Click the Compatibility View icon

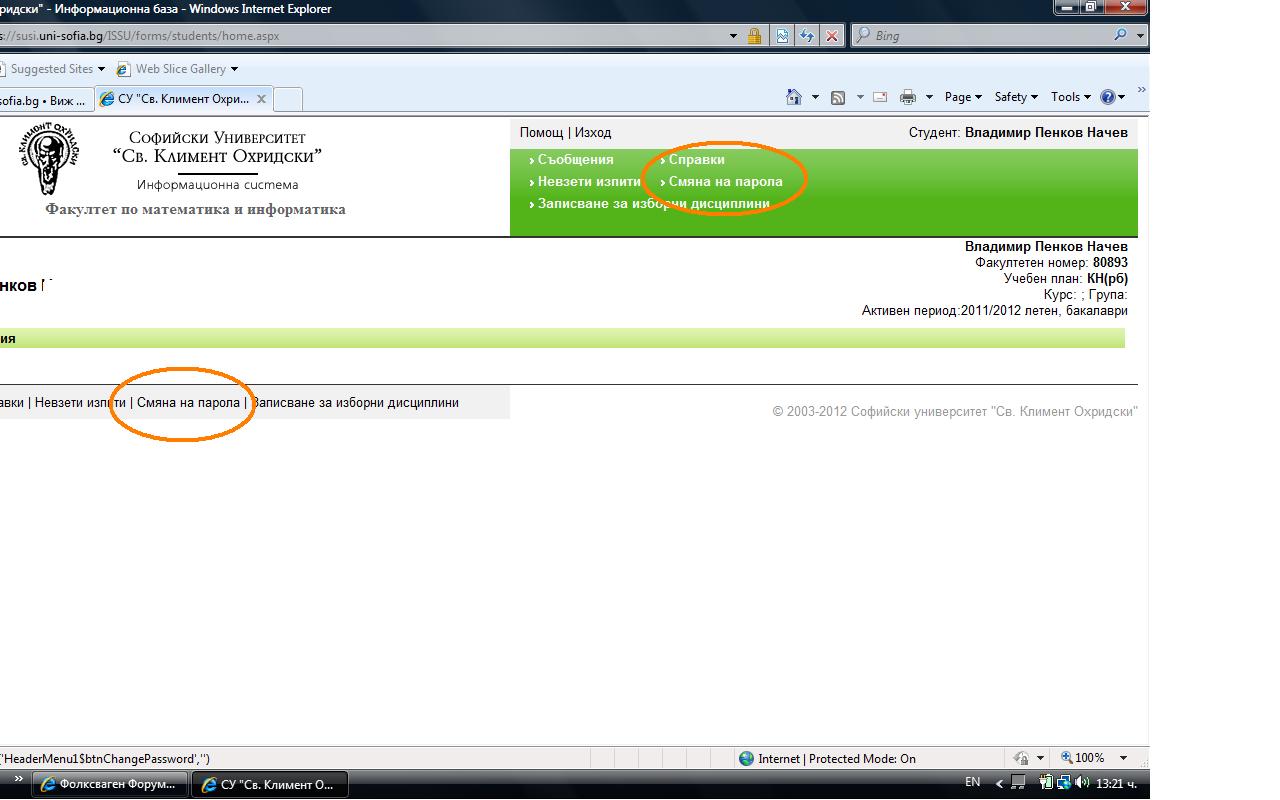pyautogui.click(x=782, y=36)
